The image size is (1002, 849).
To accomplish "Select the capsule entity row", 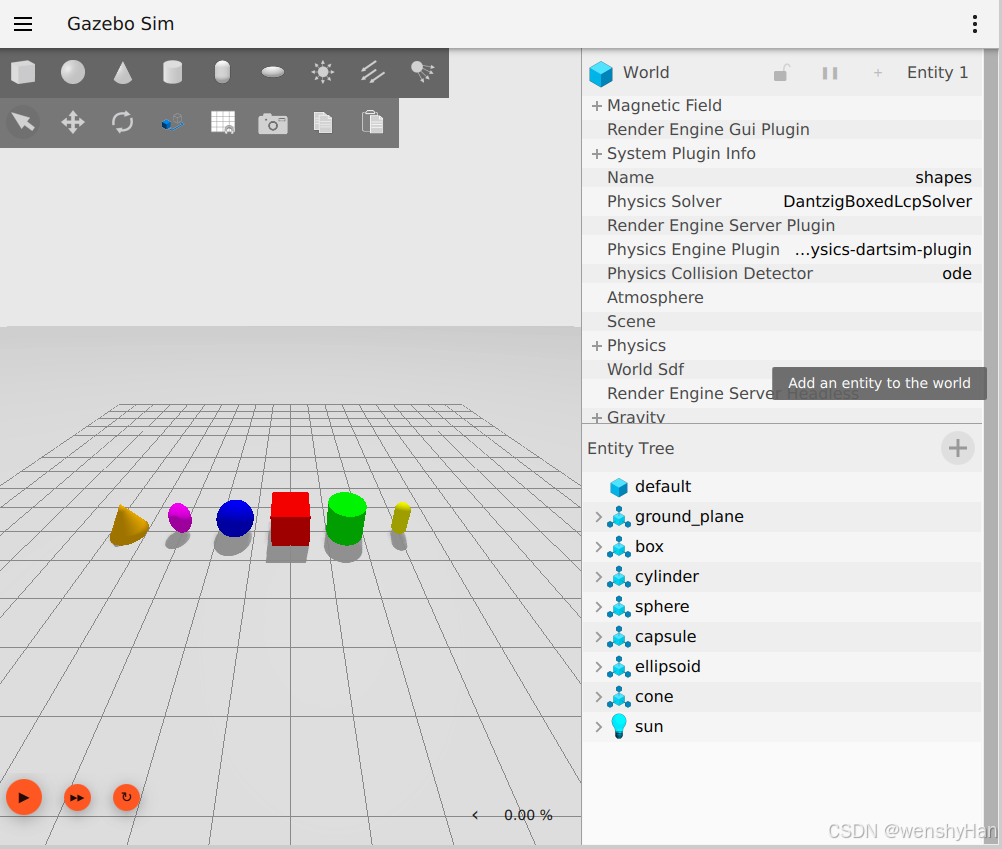I will (x=784, y=637).
